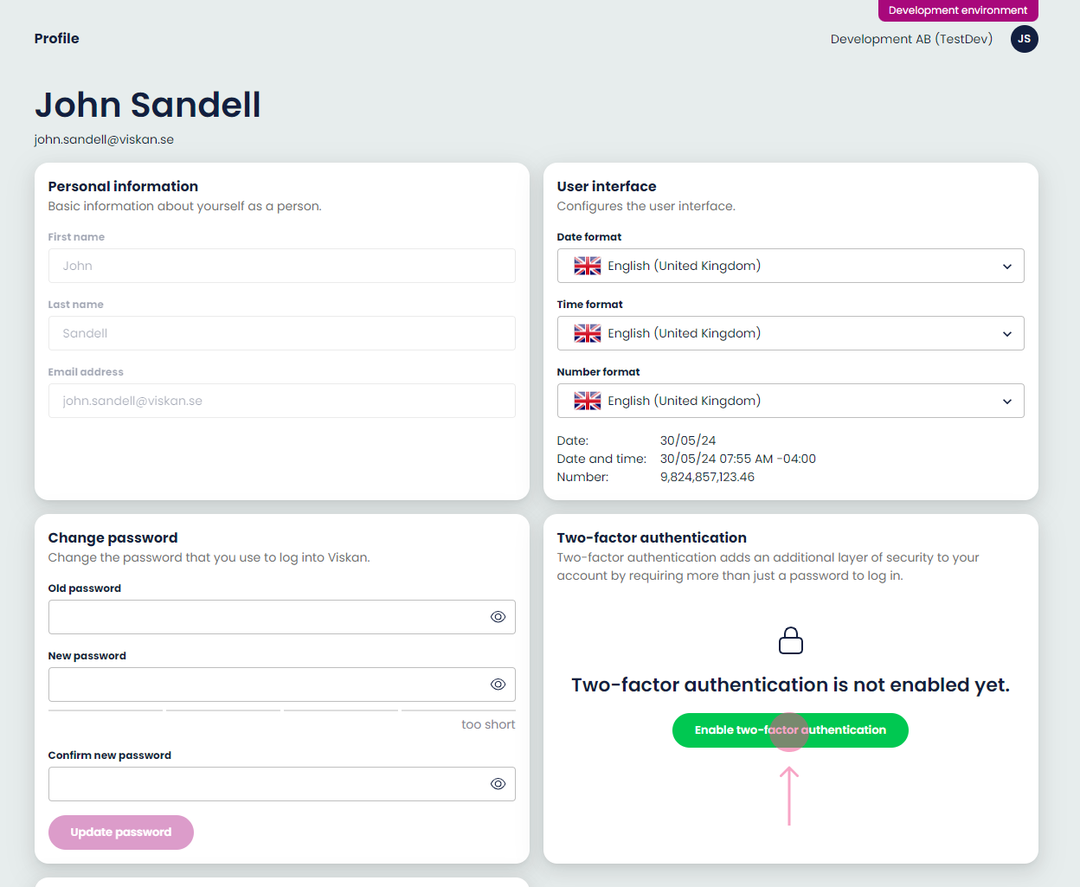Toggle Confirm new password visibility
The width and height of the screenshot is (1080, 887).
pyautogui.click(x=498, y=784)
